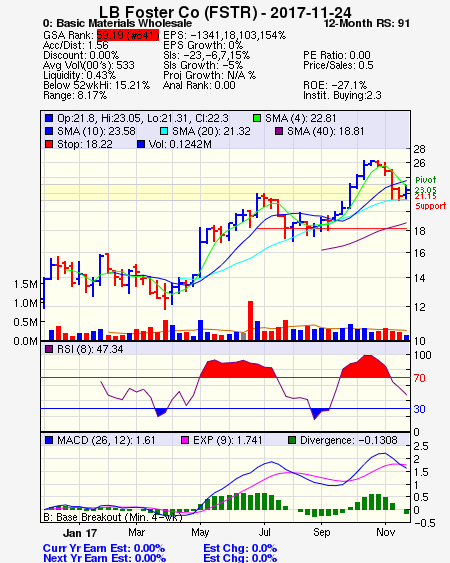Click the Curr Yr Earn Est: 0.00% line

[x=104, y=548]
